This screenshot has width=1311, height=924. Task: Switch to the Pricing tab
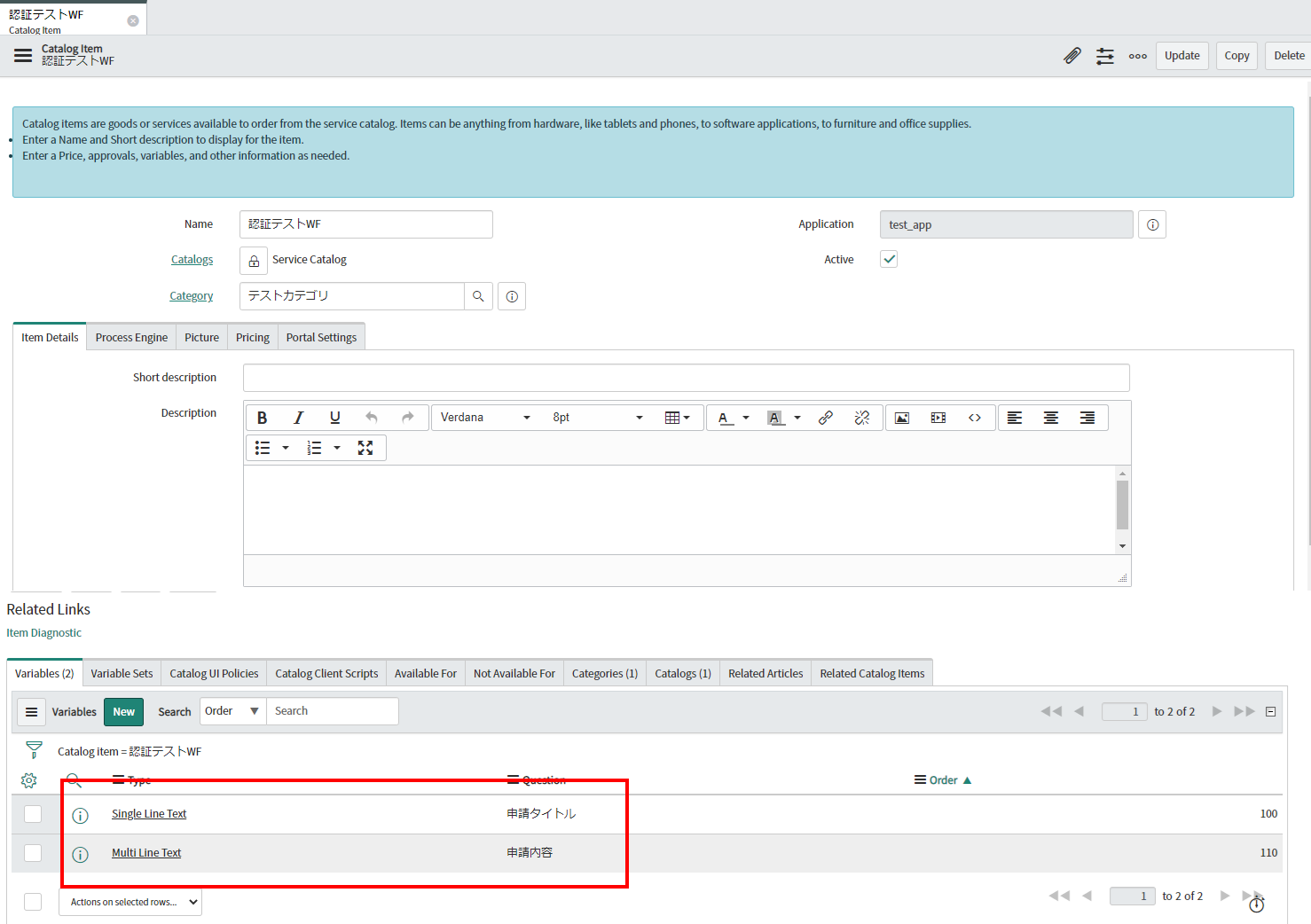[253, 338]
